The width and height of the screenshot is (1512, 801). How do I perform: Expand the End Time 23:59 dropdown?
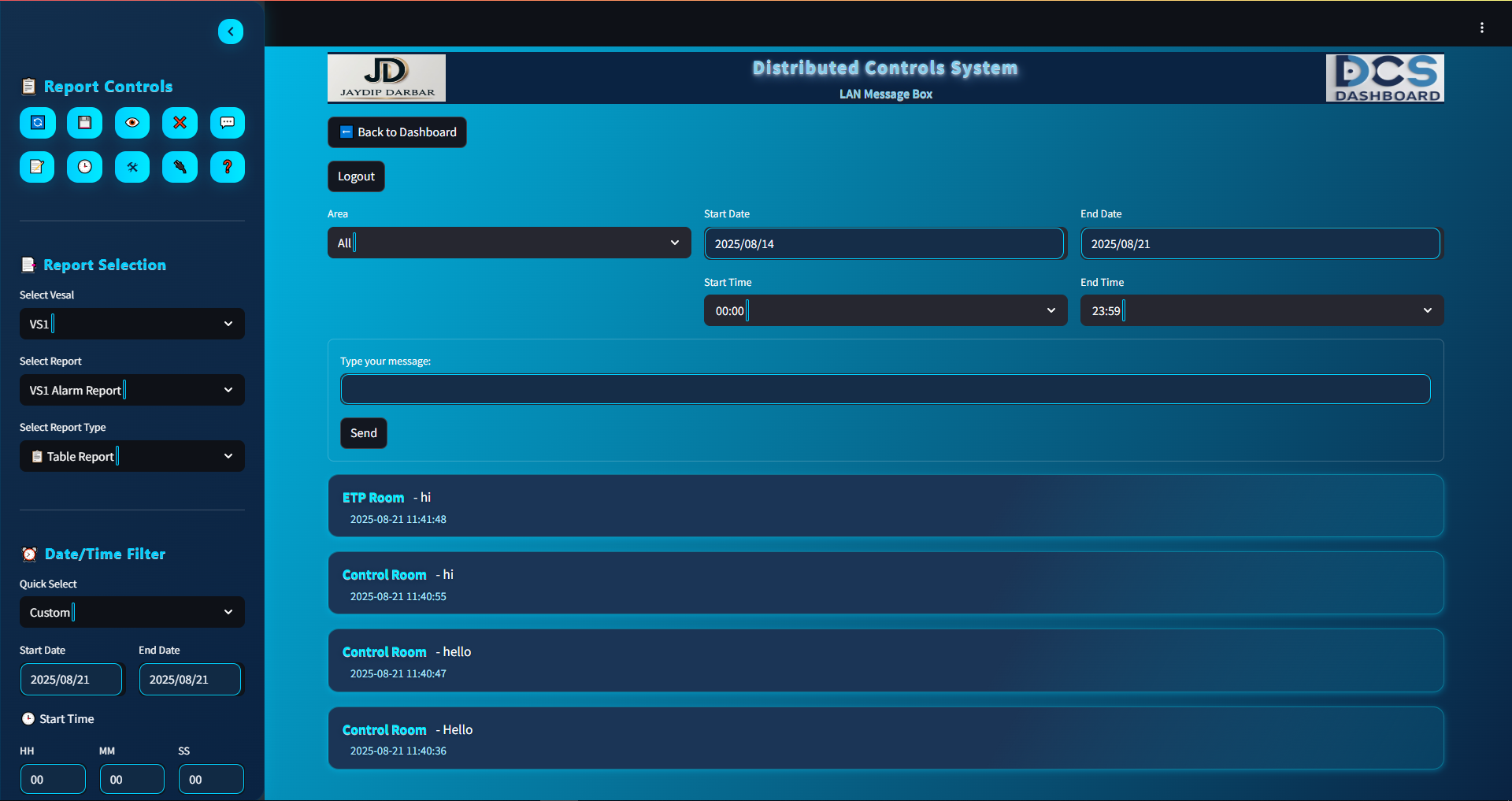(x=1261, y=310)
